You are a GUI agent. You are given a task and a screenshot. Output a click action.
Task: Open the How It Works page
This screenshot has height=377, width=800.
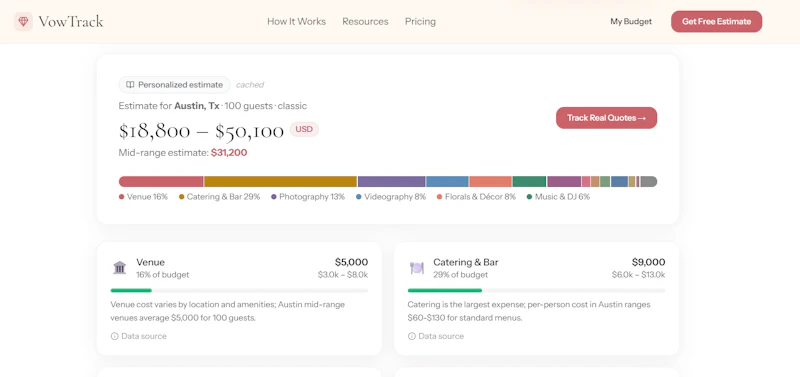(296, 21)
